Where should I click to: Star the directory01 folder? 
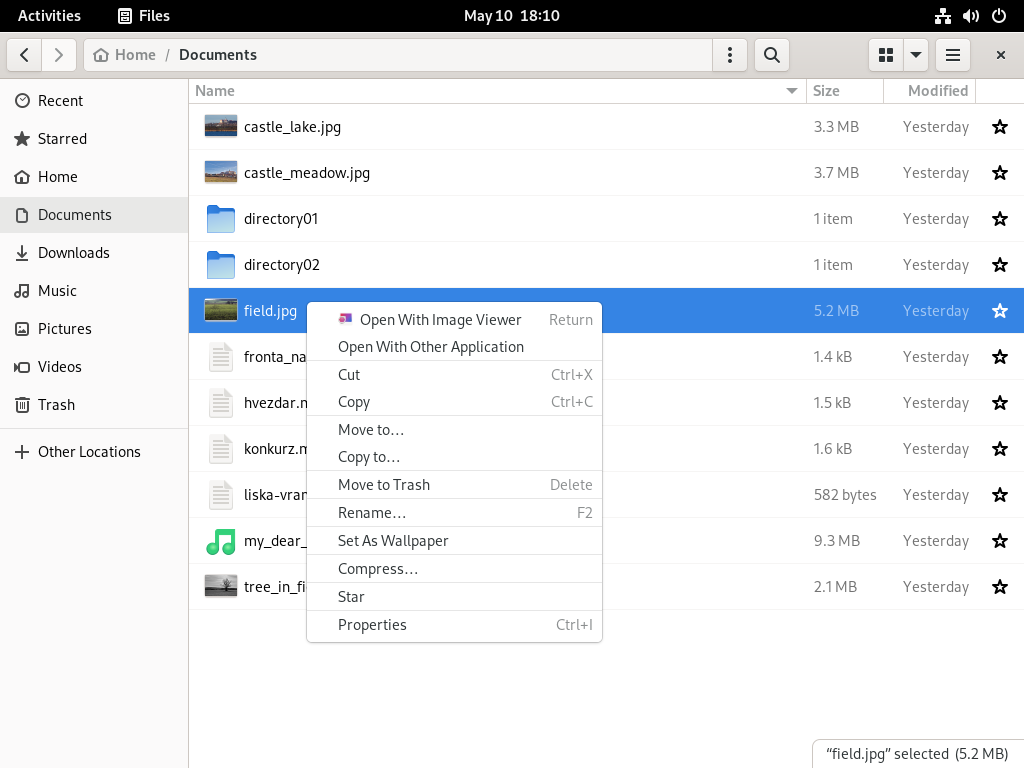coord(1000,219)
